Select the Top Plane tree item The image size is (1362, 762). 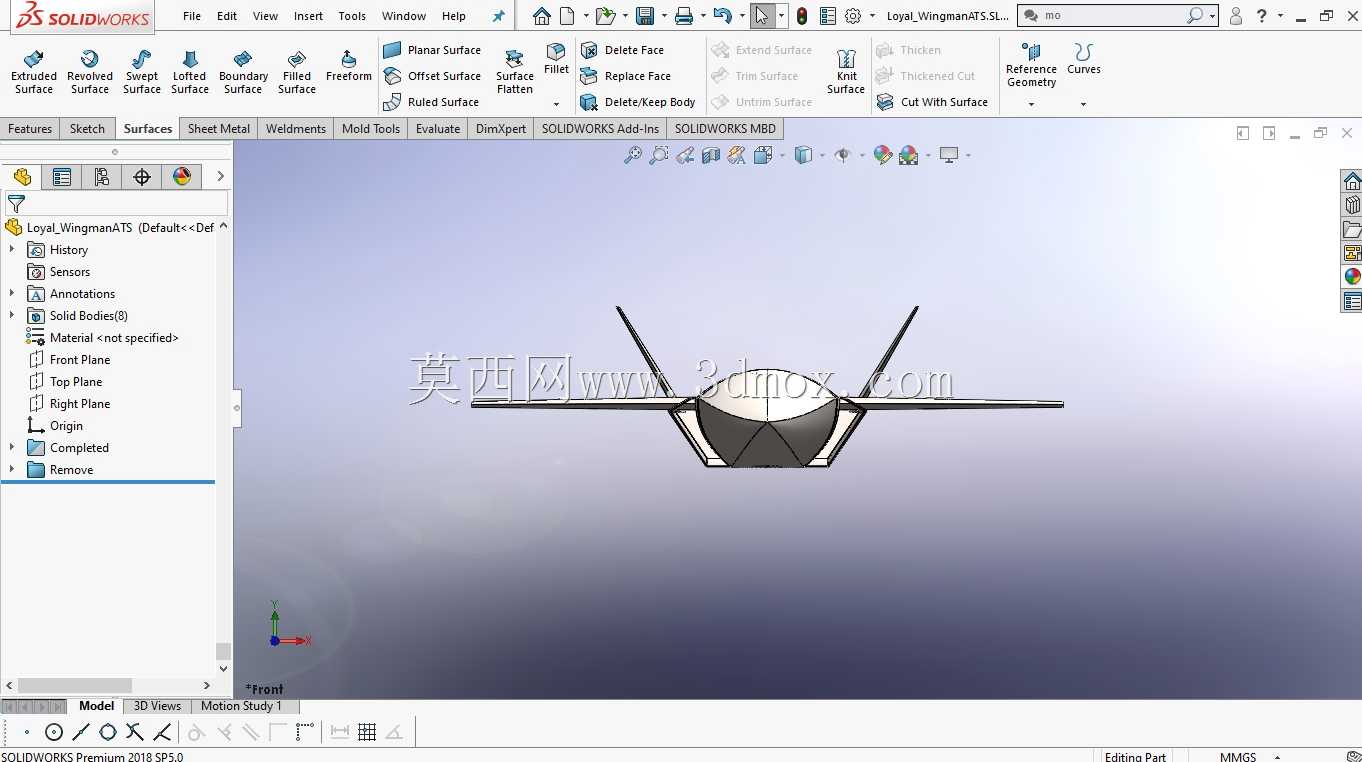click(64, 382)
